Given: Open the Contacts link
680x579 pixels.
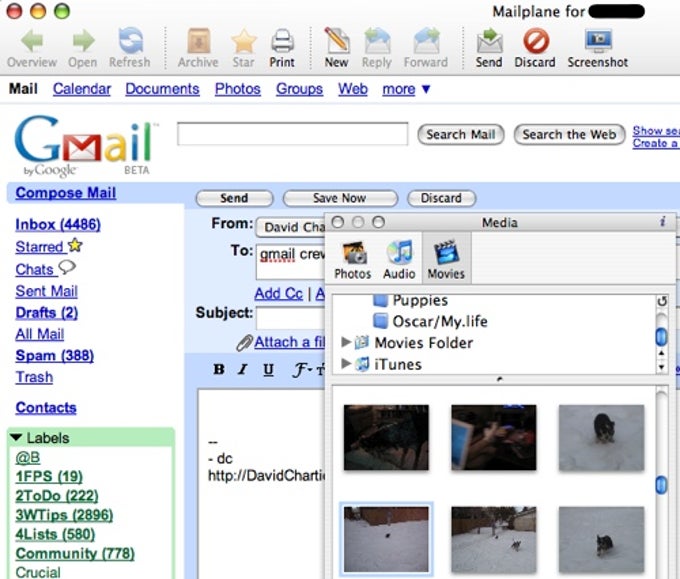Looking at the screenshot, I should click(46, 408).
